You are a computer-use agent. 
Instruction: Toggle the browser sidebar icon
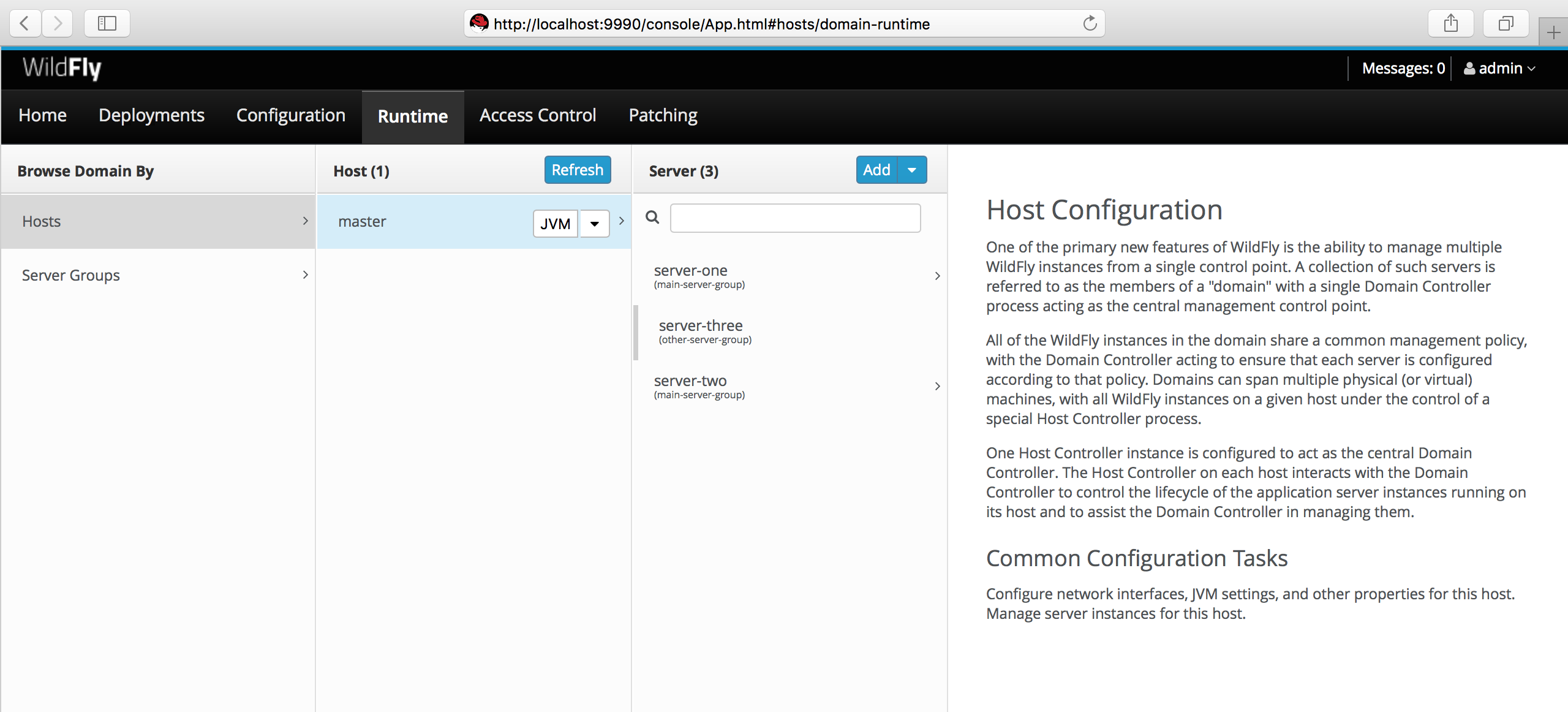107,23
